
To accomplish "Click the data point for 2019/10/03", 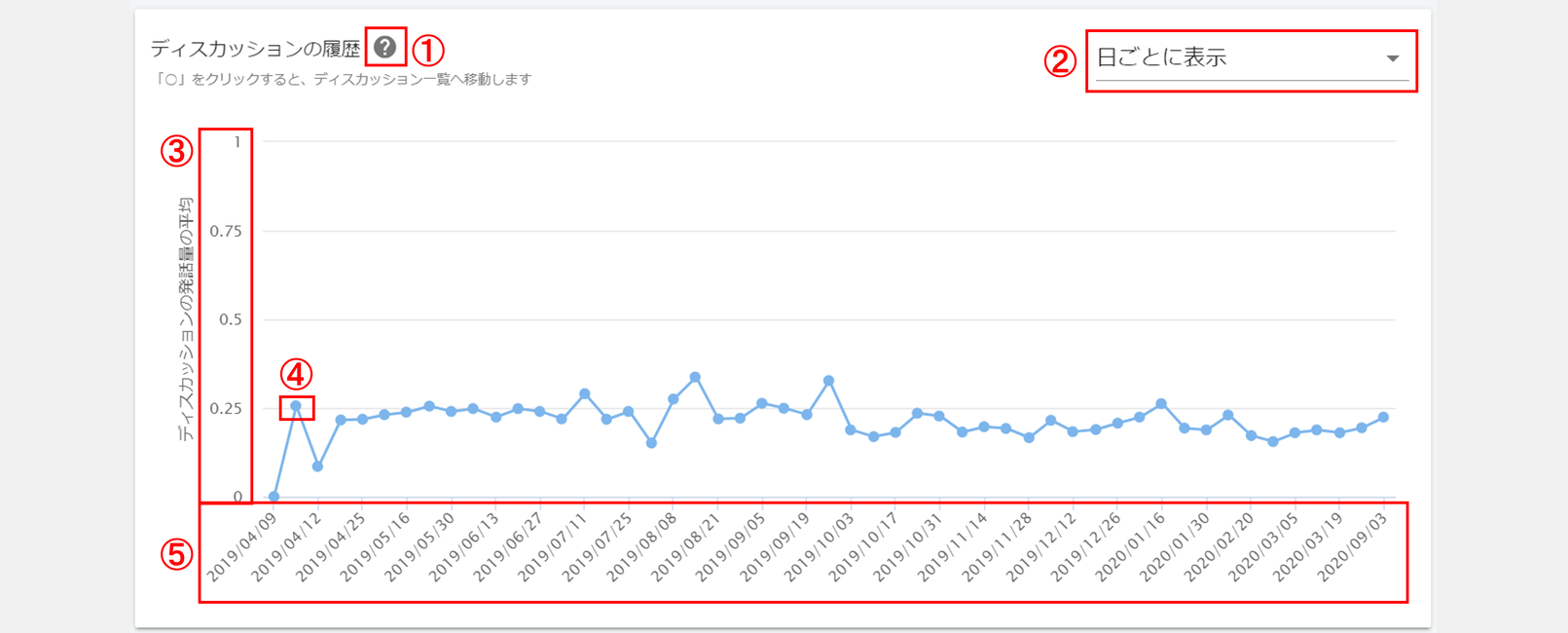I will pyautogui.click(x=850, y=429).
